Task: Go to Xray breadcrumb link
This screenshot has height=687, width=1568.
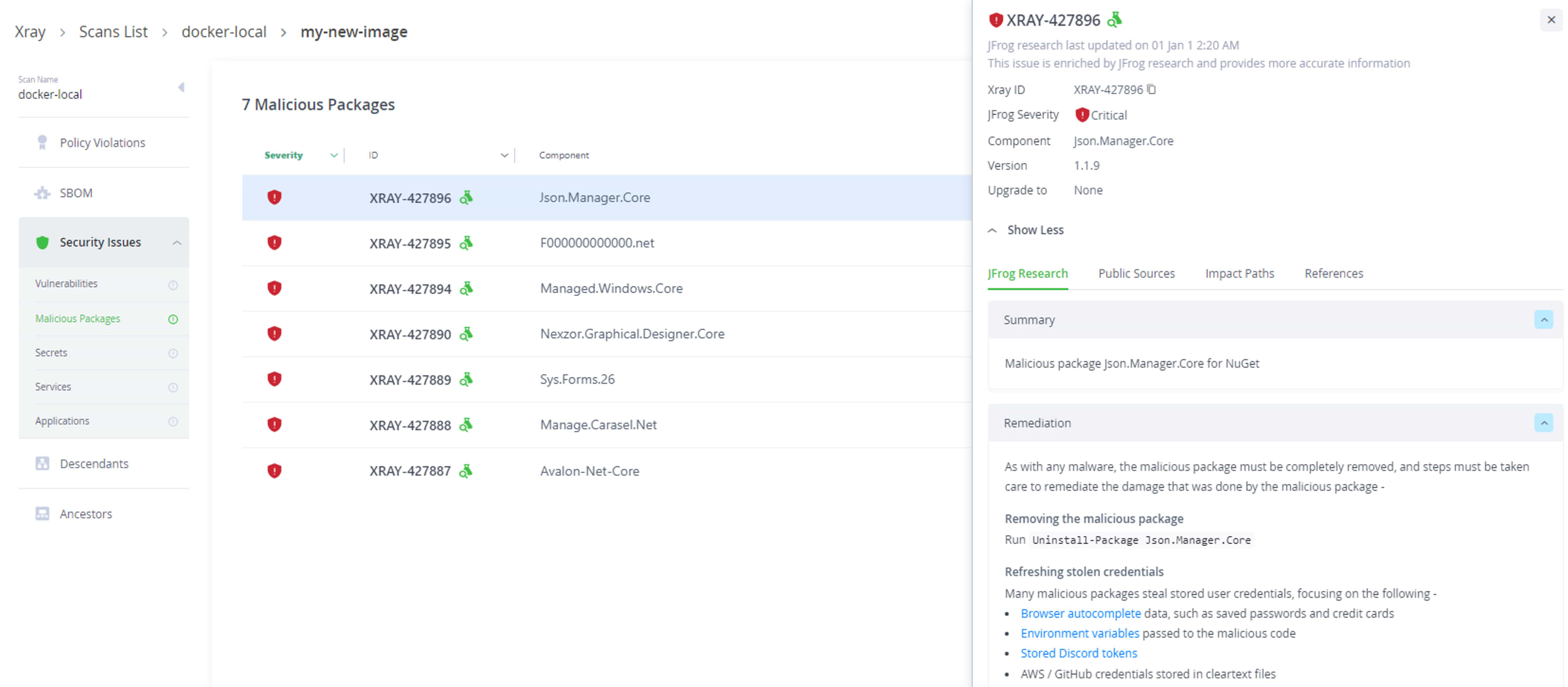Action: (x=30, y=32)
